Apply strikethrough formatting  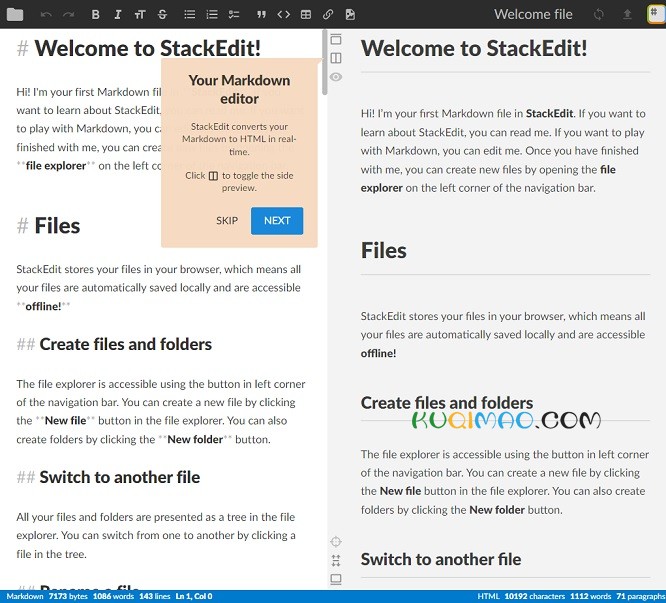pyautogui.click(x=162, y=14)
